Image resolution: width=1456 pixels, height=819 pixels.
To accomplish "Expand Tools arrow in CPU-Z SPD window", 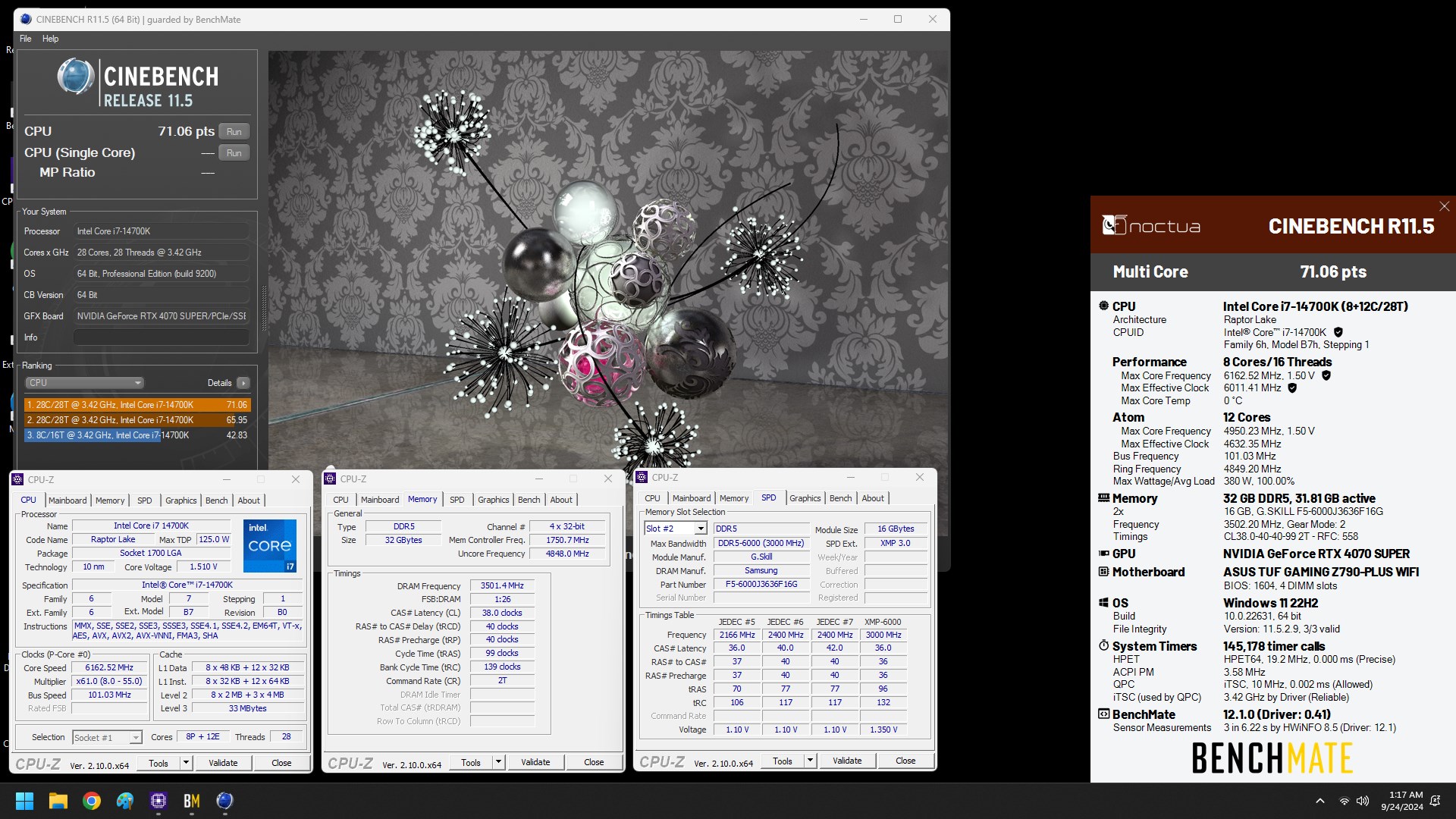I will click(810, 761).
